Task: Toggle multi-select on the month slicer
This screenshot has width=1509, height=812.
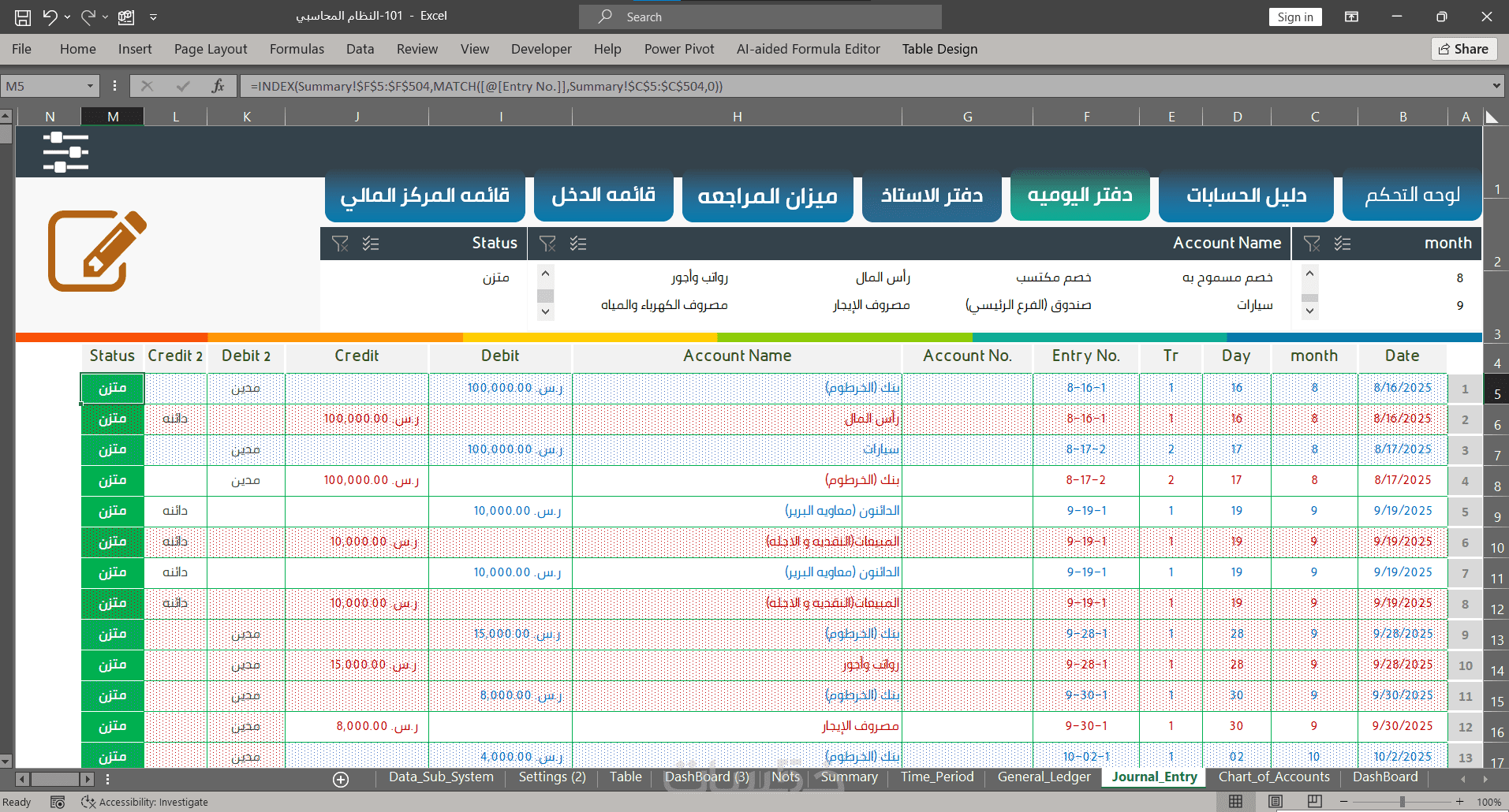Action: click(x=1343, y=244)
